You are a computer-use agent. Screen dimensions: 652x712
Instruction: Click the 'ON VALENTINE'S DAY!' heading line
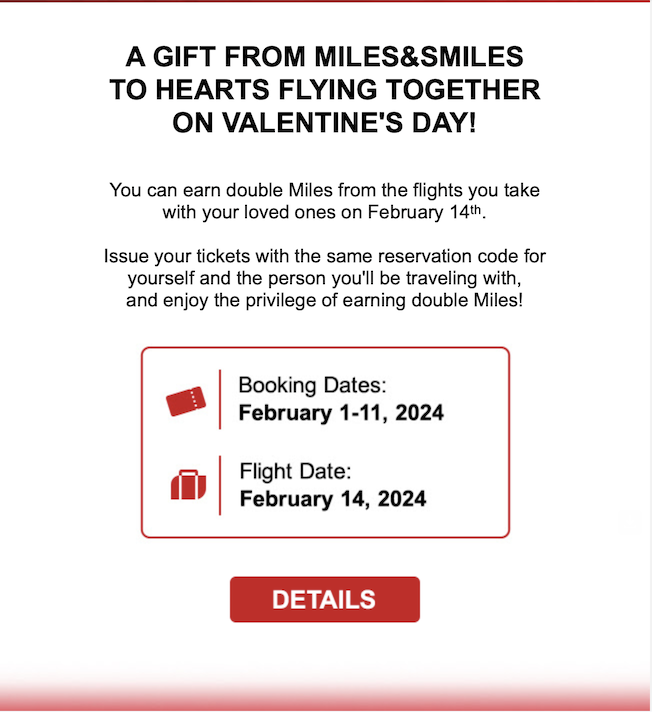pyautogui.click(x=325, y=122)
